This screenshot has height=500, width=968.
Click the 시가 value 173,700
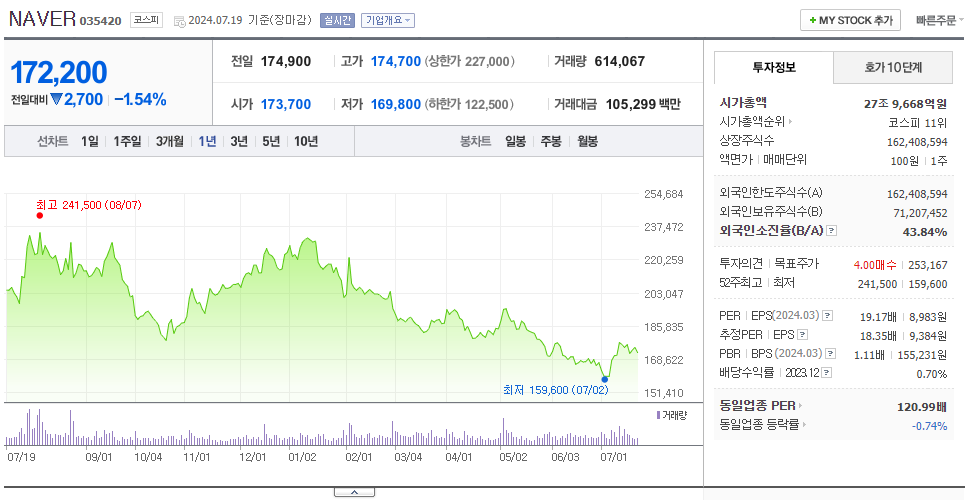pos(286,104)
